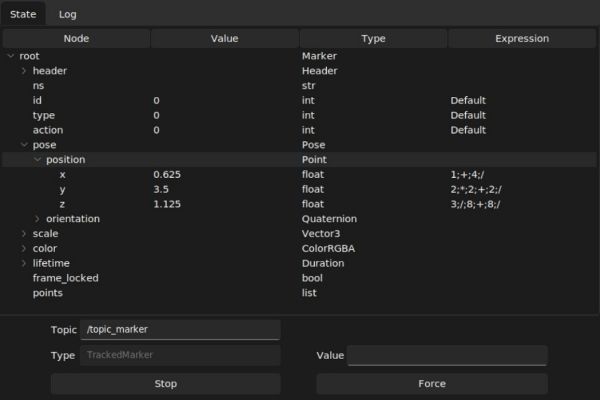Select the x position expression cell
This screenshot has height=400, width=600.
pyautogui.click(x=521, y=174)
